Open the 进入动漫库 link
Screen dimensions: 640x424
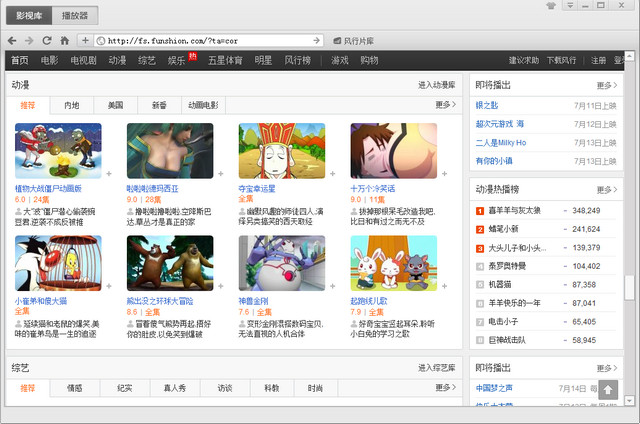[x=436, y=85]
